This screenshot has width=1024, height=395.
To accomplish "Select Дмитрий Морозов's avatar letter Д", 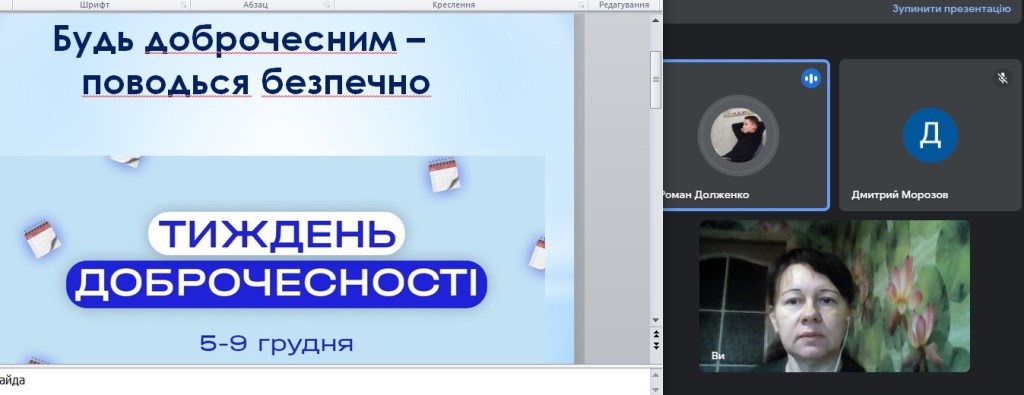I will pos(930,135).
